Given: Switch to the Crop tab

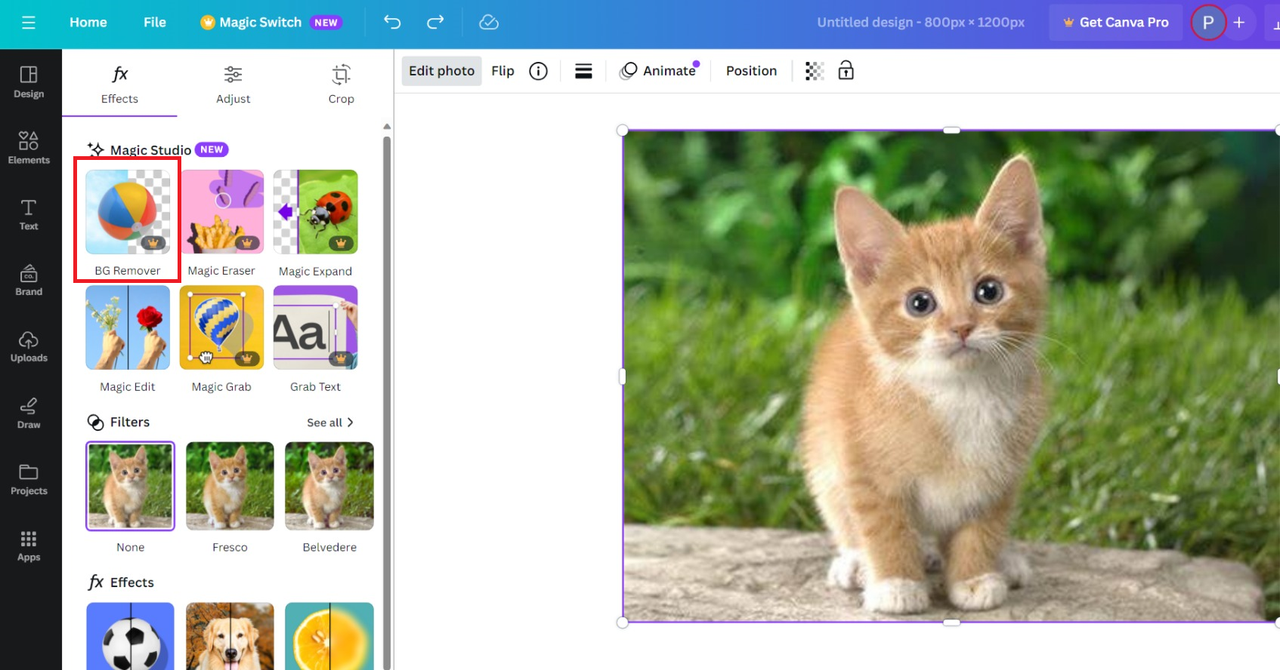Looking at the screenshot, I should pos(341,84).
